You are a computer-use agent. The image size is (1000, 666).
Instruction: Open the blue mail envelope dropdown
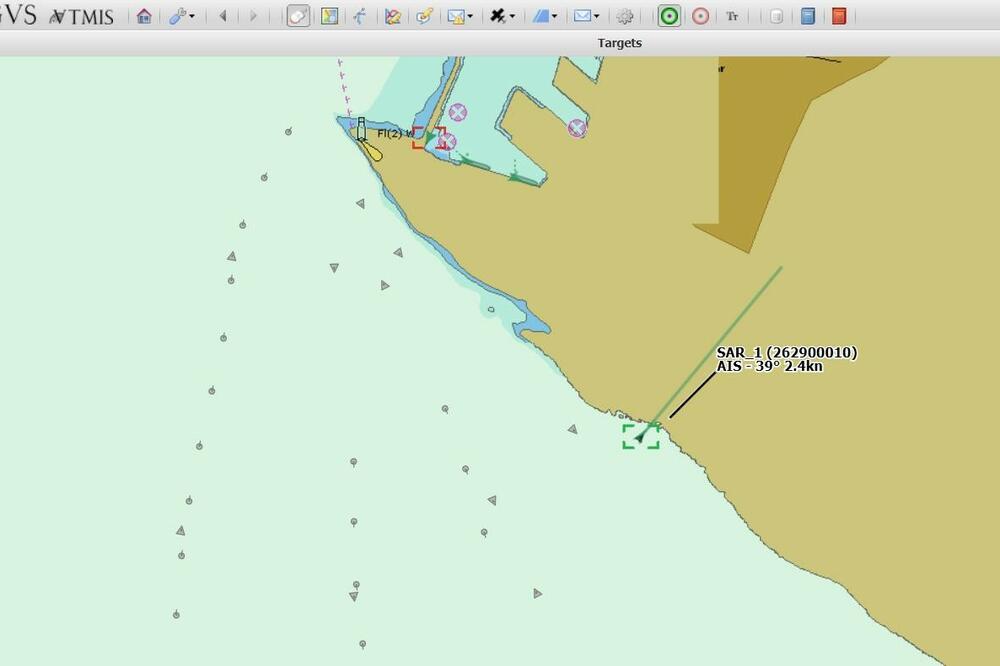click(586, 16)
